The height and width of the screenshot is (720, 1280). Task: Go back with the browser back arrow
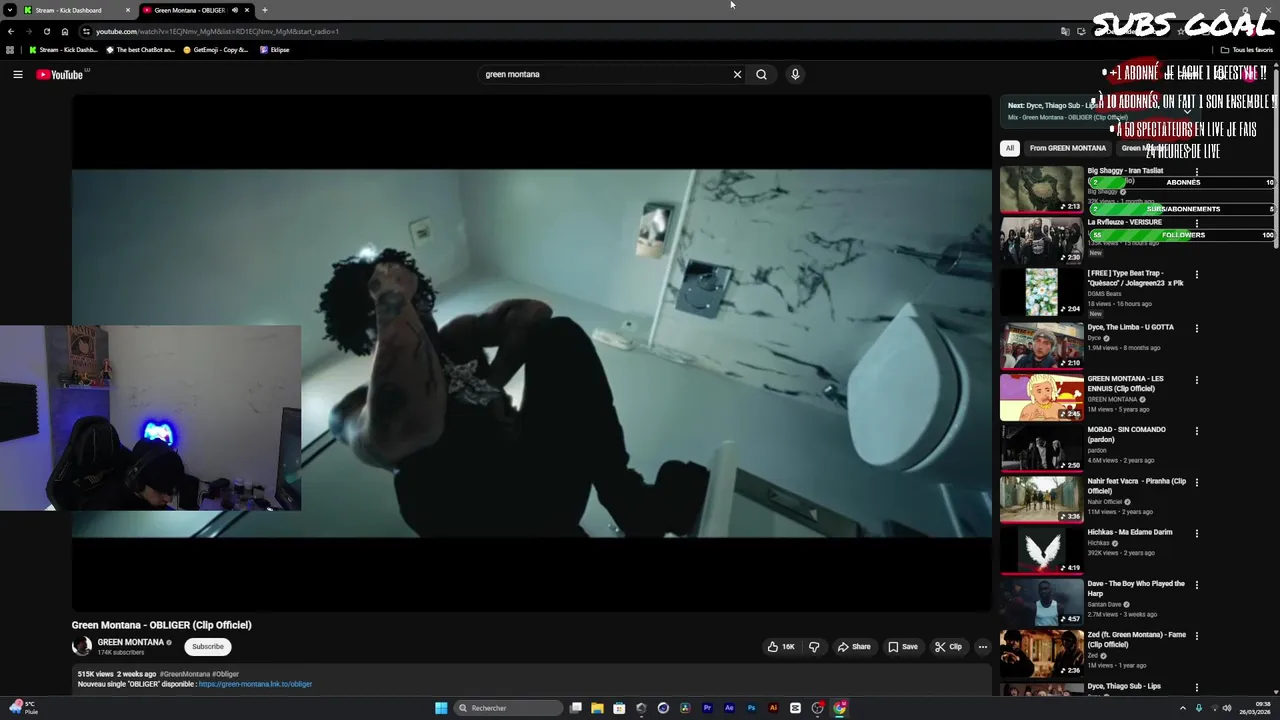click(10, 31)
